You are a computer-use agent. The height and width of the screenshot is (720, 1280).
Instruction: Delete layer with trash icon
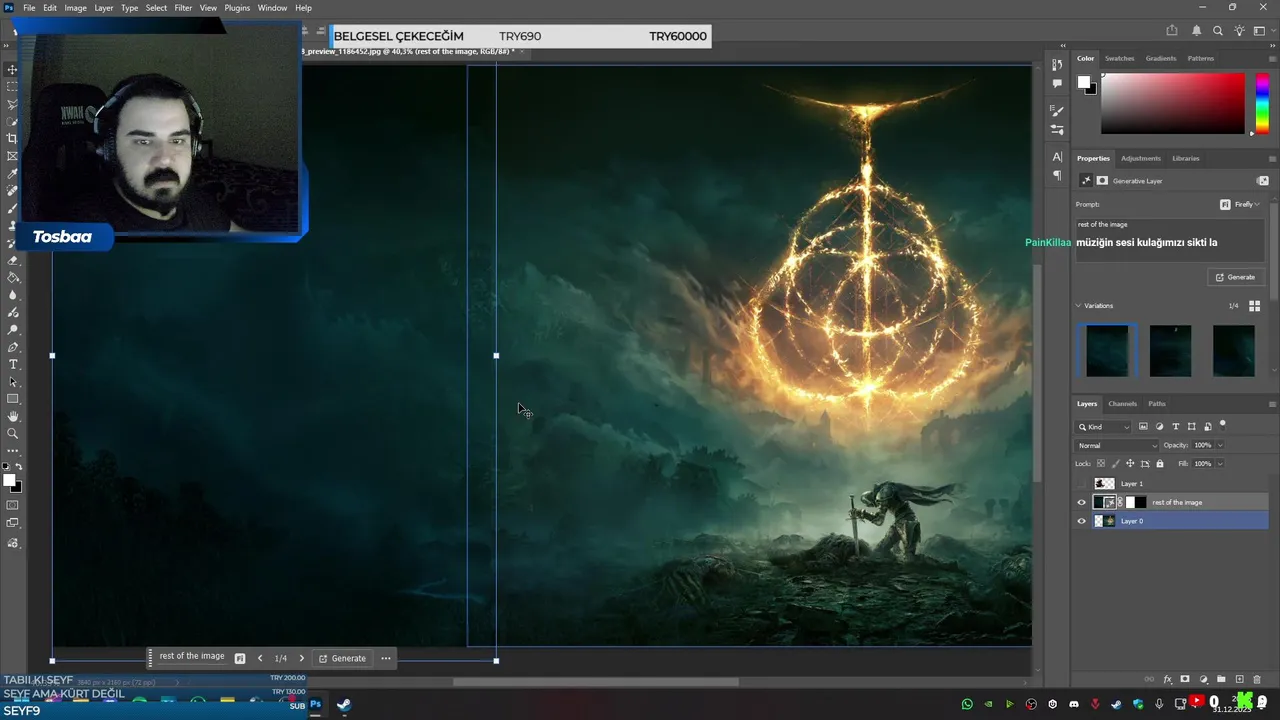[x=1259, y=679]
